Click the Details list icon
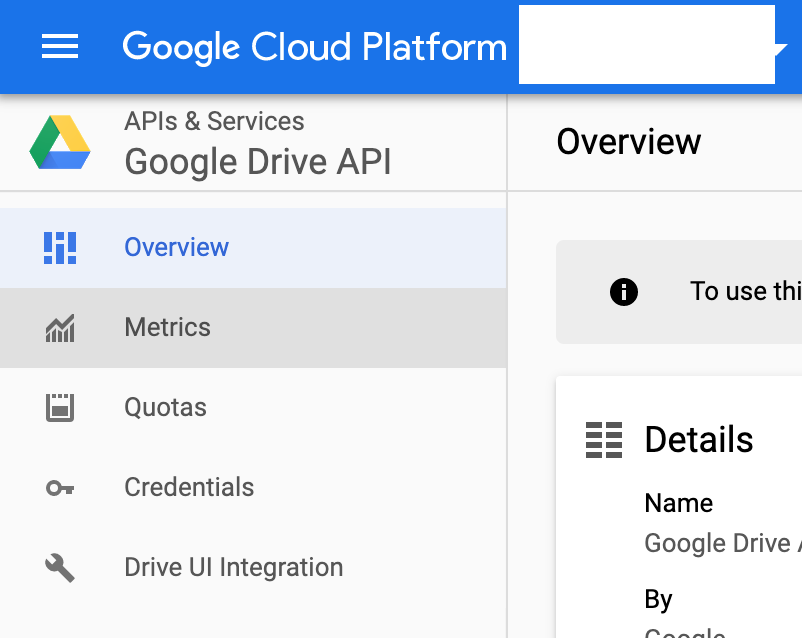 click(x=604, y=440)
